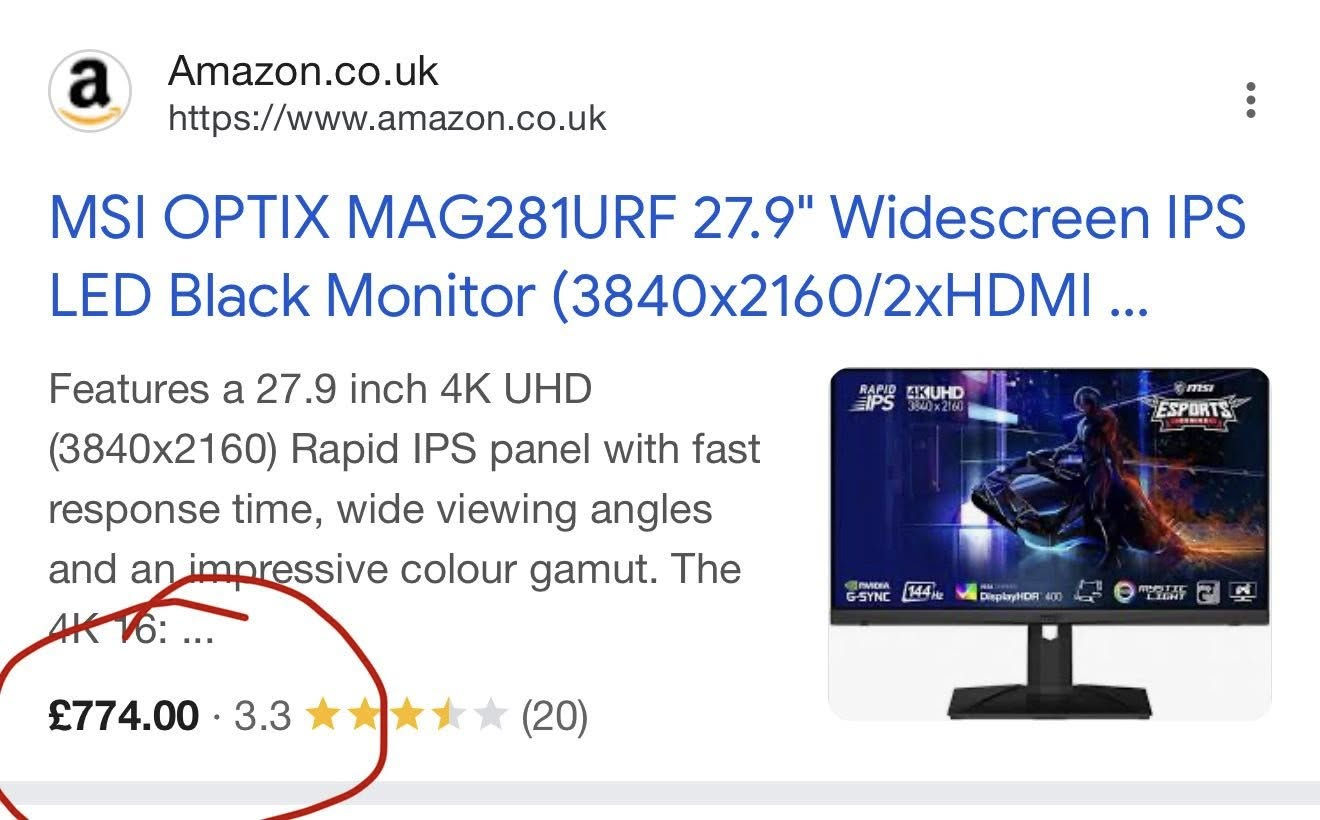Click the grey empty fifth star

(490, 716)
